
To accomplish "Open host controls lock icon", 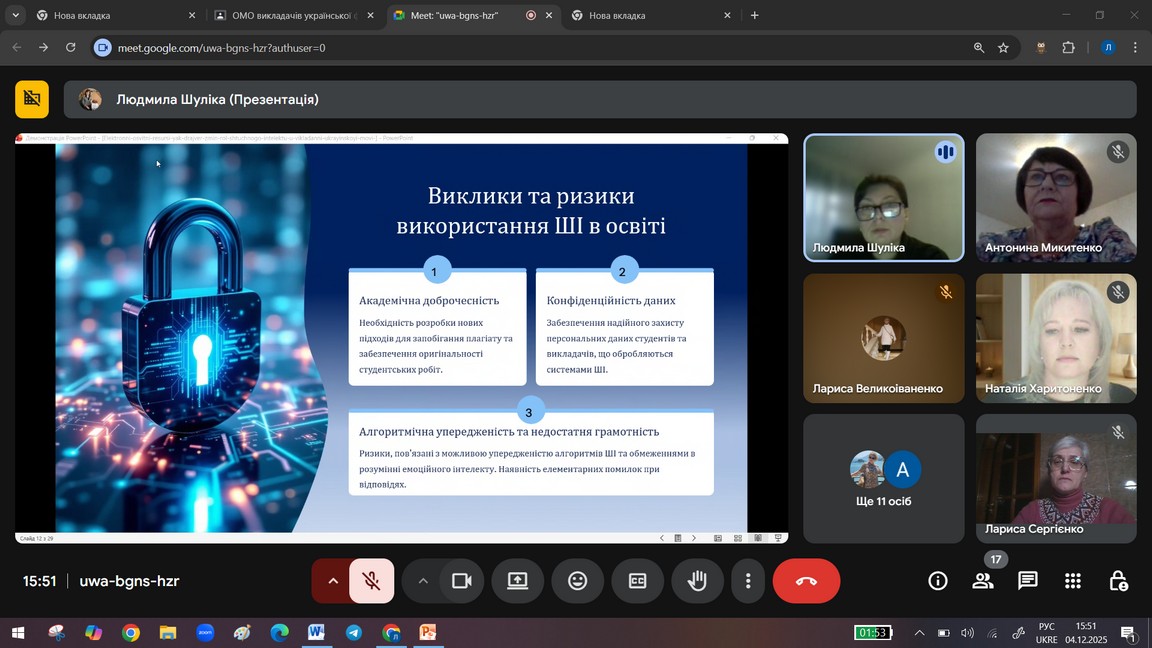I will pos(1118,581).
